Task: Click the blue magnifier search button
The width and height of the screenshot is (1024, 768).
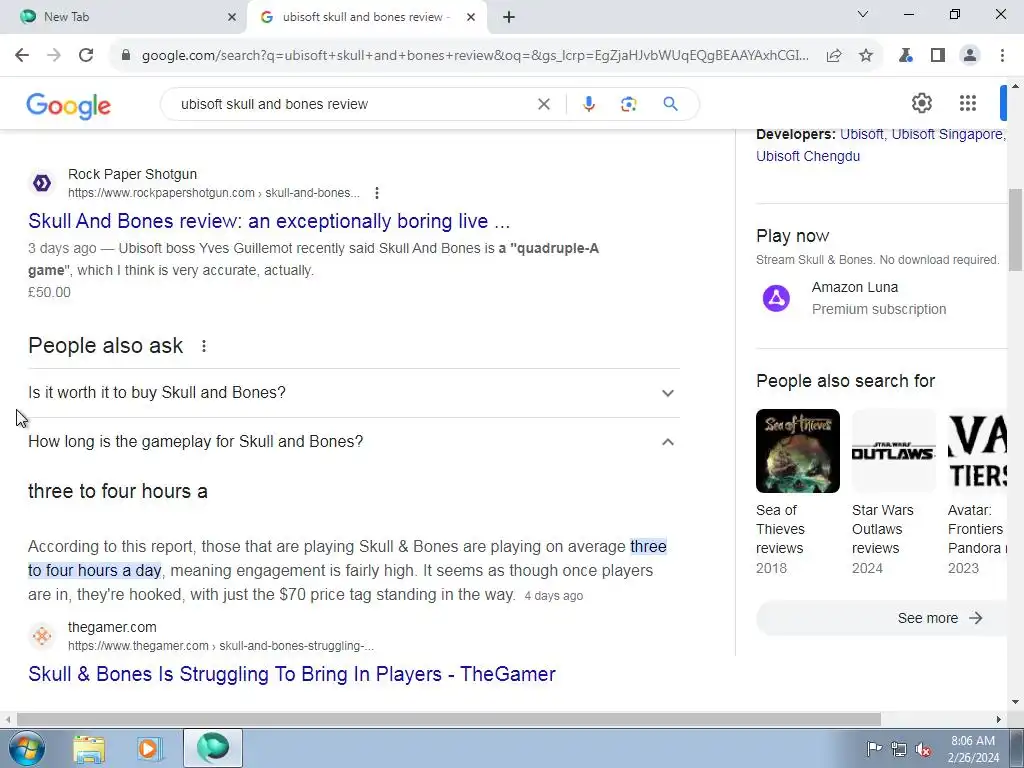Action: click(x=670, y=104)
